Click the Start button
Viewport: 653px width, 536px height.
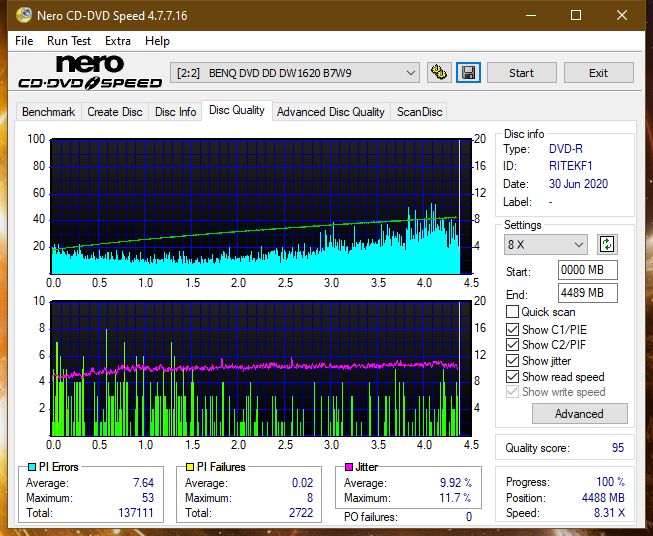coord(521,73)
